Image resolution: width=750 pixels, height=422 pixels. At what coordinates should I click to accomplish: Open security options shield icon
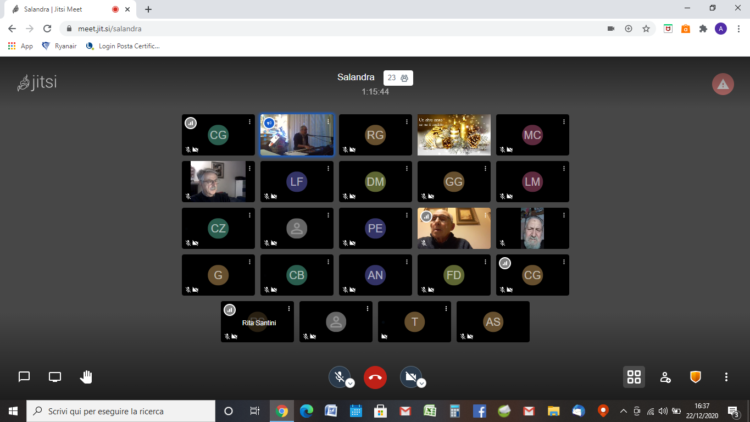click(695, 377)
